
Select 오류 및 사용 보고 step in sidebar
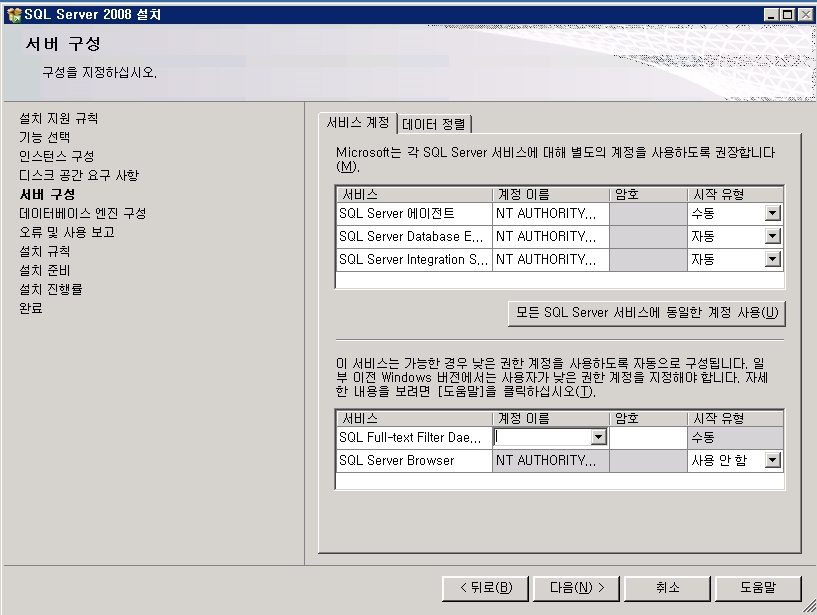(67, 232)
